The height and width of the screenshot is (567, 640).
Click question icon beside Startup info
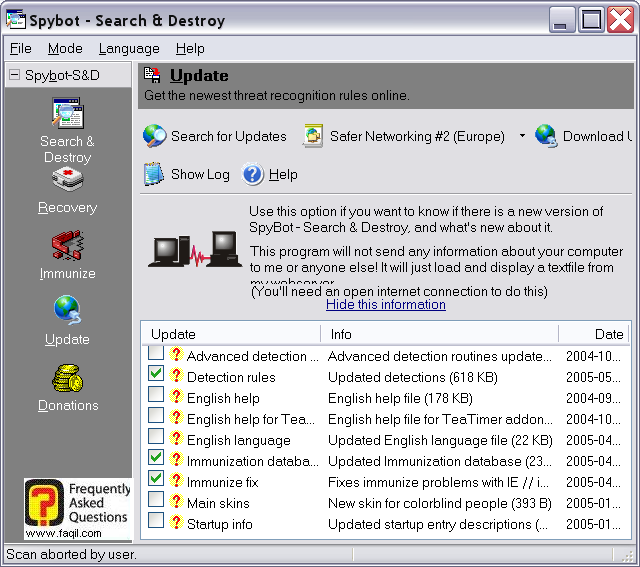(176, 522)
